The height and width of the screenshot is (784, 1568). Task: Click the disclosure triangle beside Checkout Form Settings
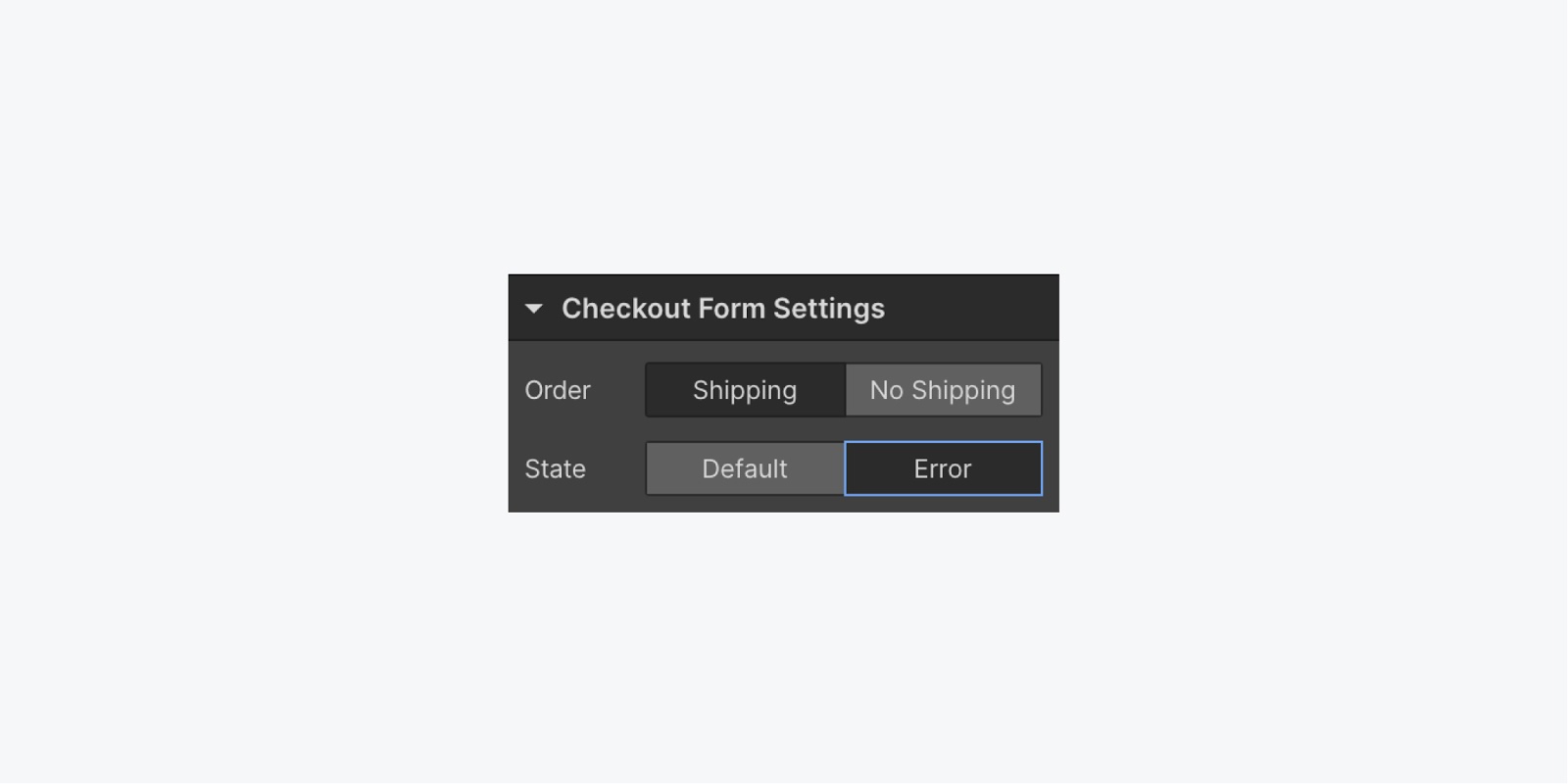534,309
